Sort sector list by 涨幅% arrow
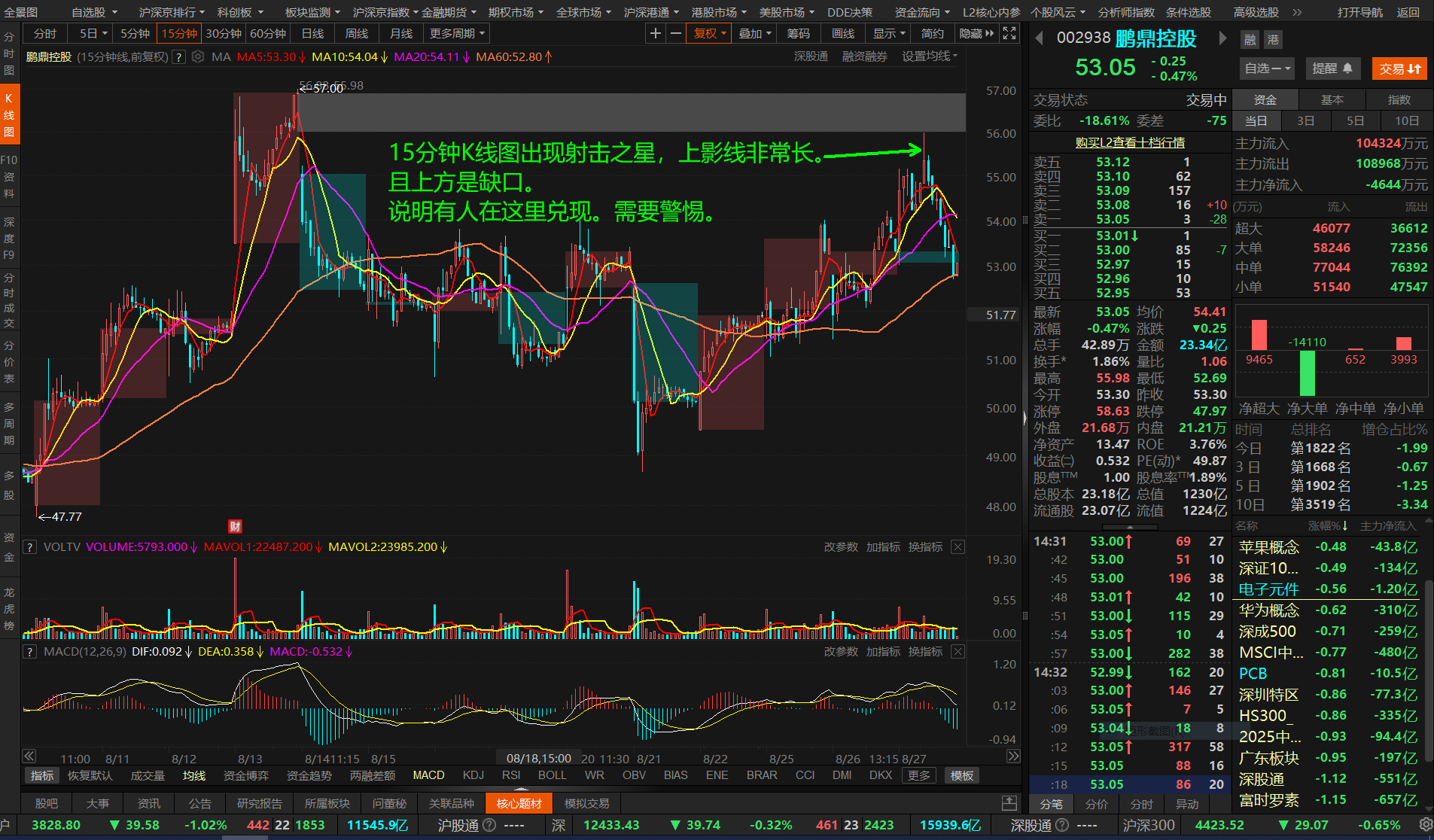 tap(1328, 525)
